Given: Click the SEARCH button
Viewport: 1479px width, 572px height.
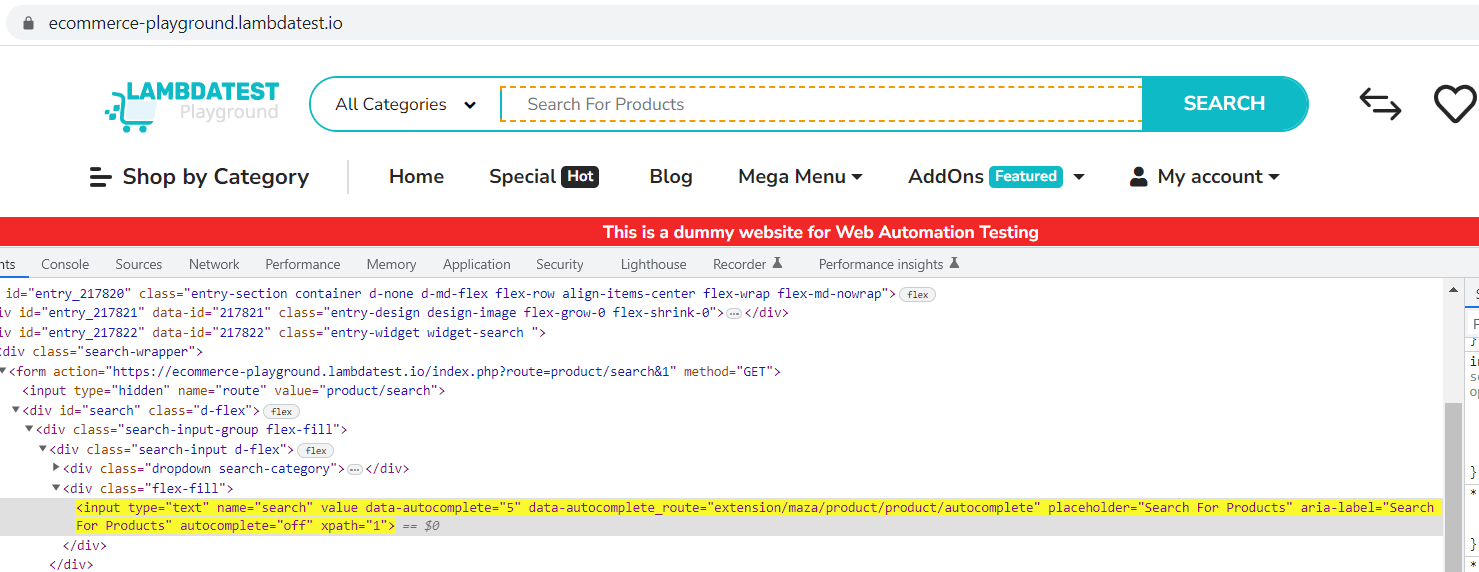Looking at the screenshot, I should 1224,104.
